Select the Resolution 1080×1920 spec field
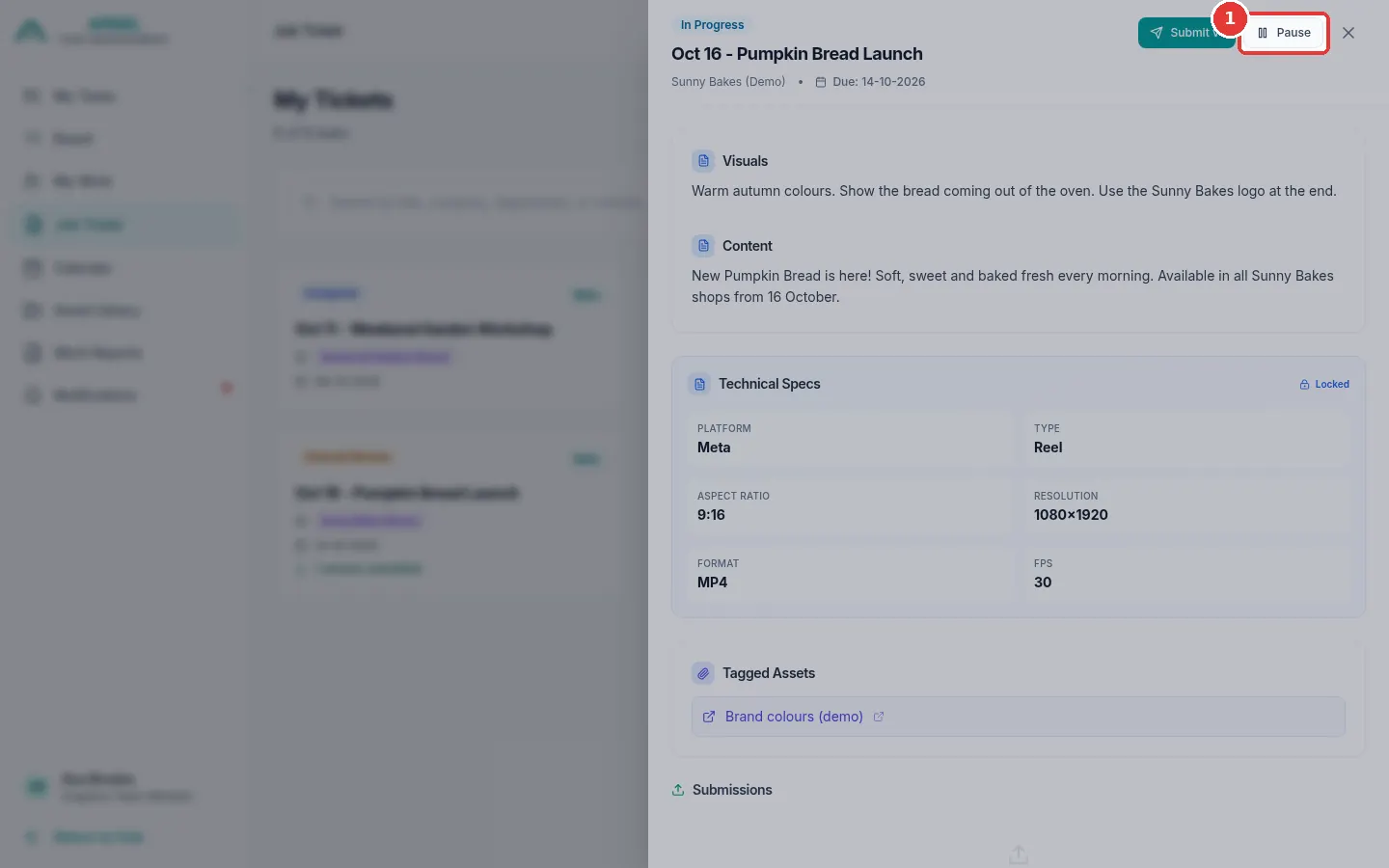1389x868 pixels. click(x=1186, y=506)
